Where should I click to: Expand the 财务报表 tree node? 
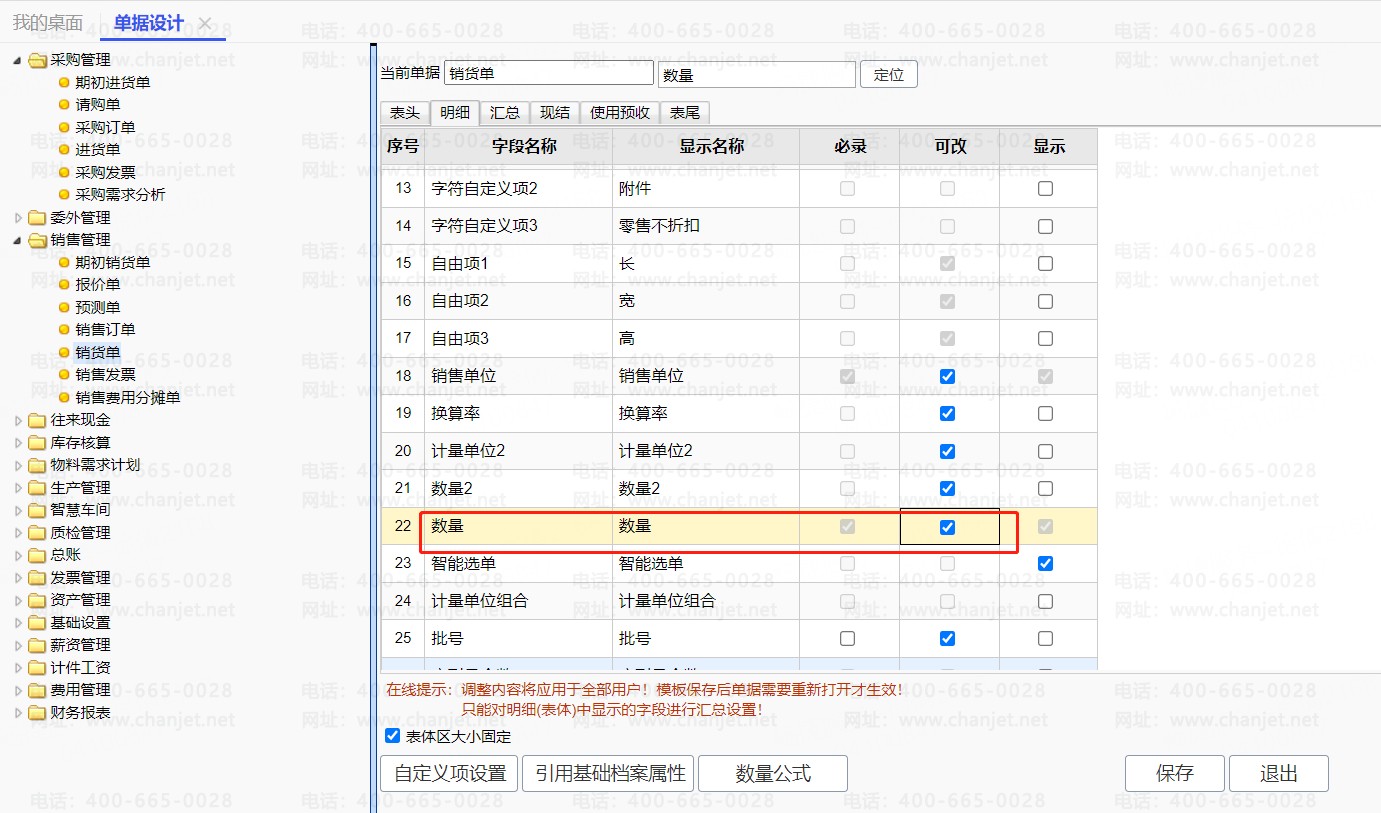pos(17,713)
